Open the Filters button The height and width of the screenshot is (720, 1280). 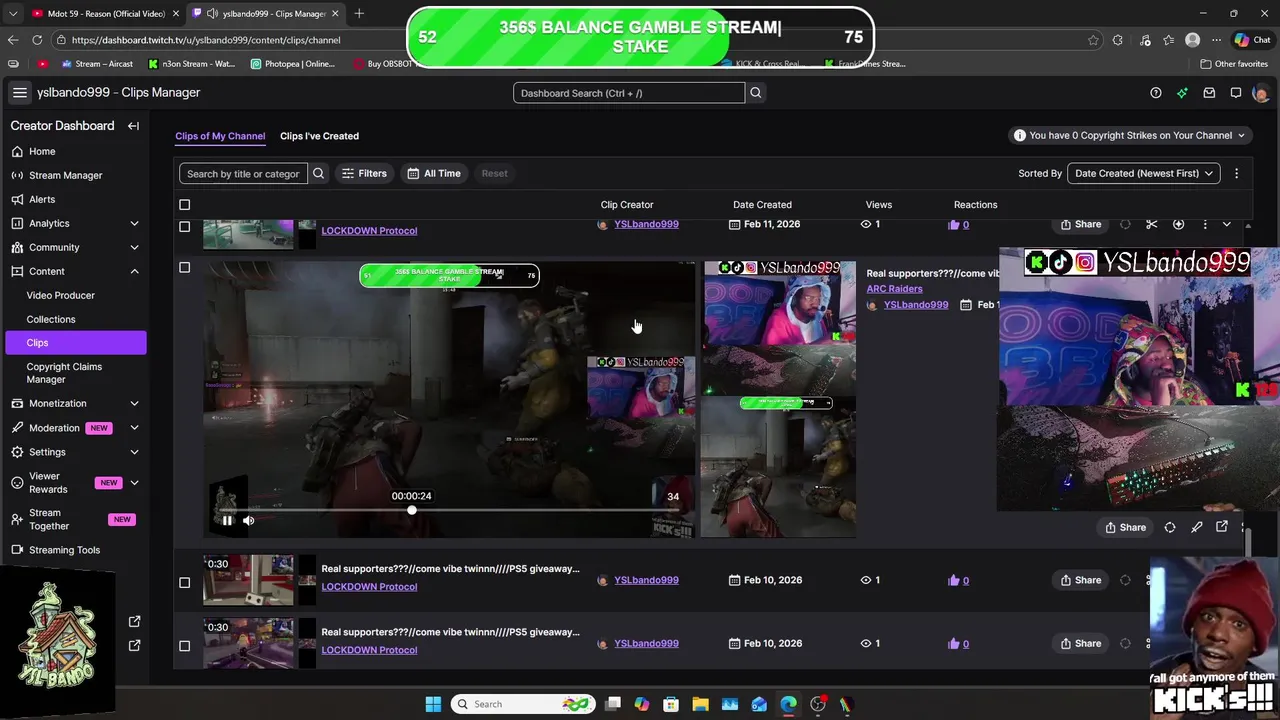(x=364, y=173)
